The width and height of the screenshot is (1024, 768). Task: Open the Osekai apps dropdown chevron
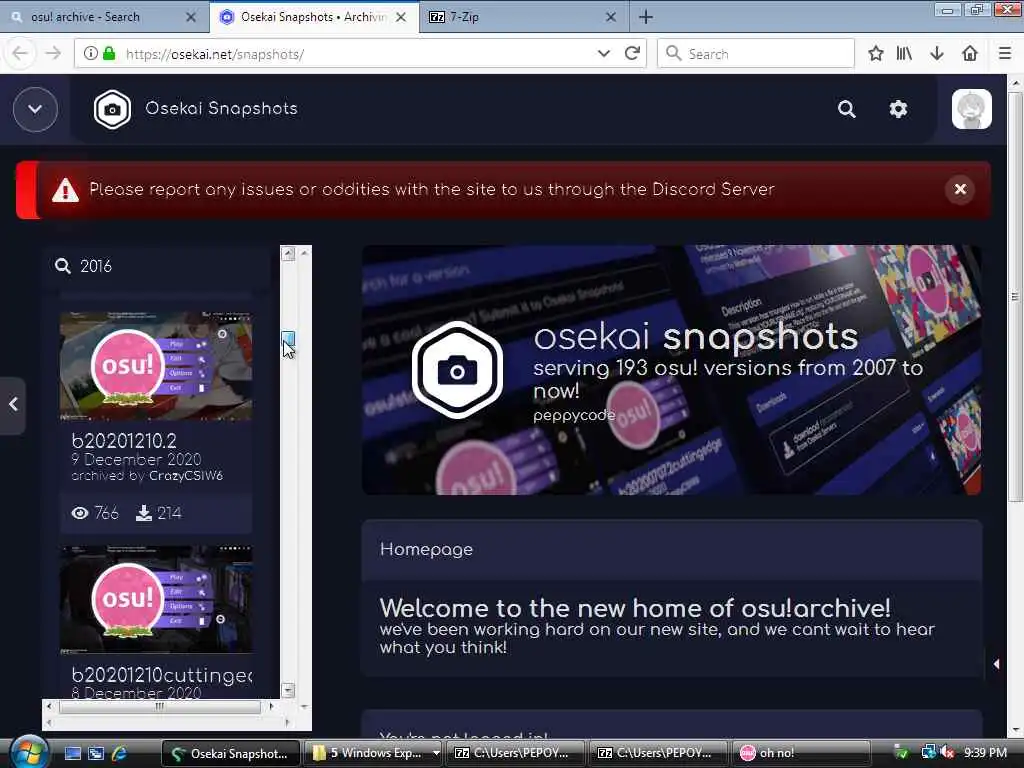point(35,109)
